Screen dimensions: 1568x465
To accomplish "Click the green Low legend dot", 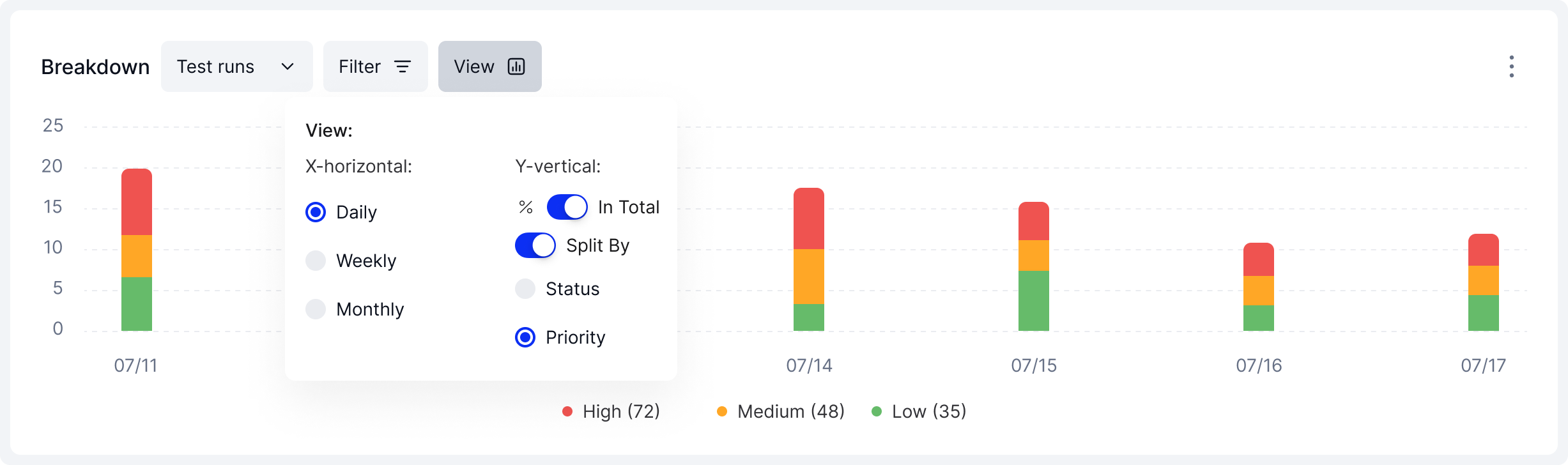I will point(877,412).
